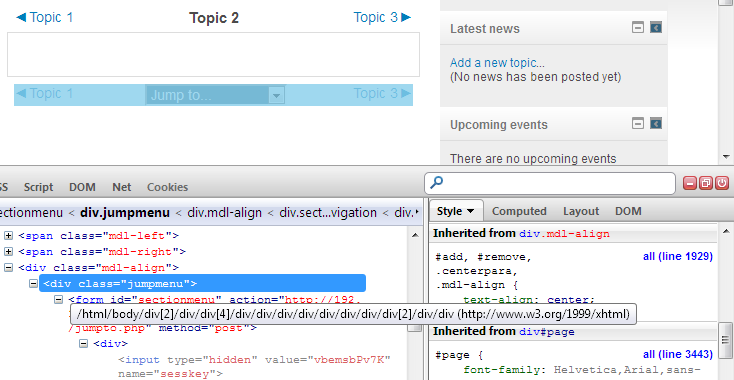
Task: Collapse the Upcoming events block
Action: click(x=638, y=124)
